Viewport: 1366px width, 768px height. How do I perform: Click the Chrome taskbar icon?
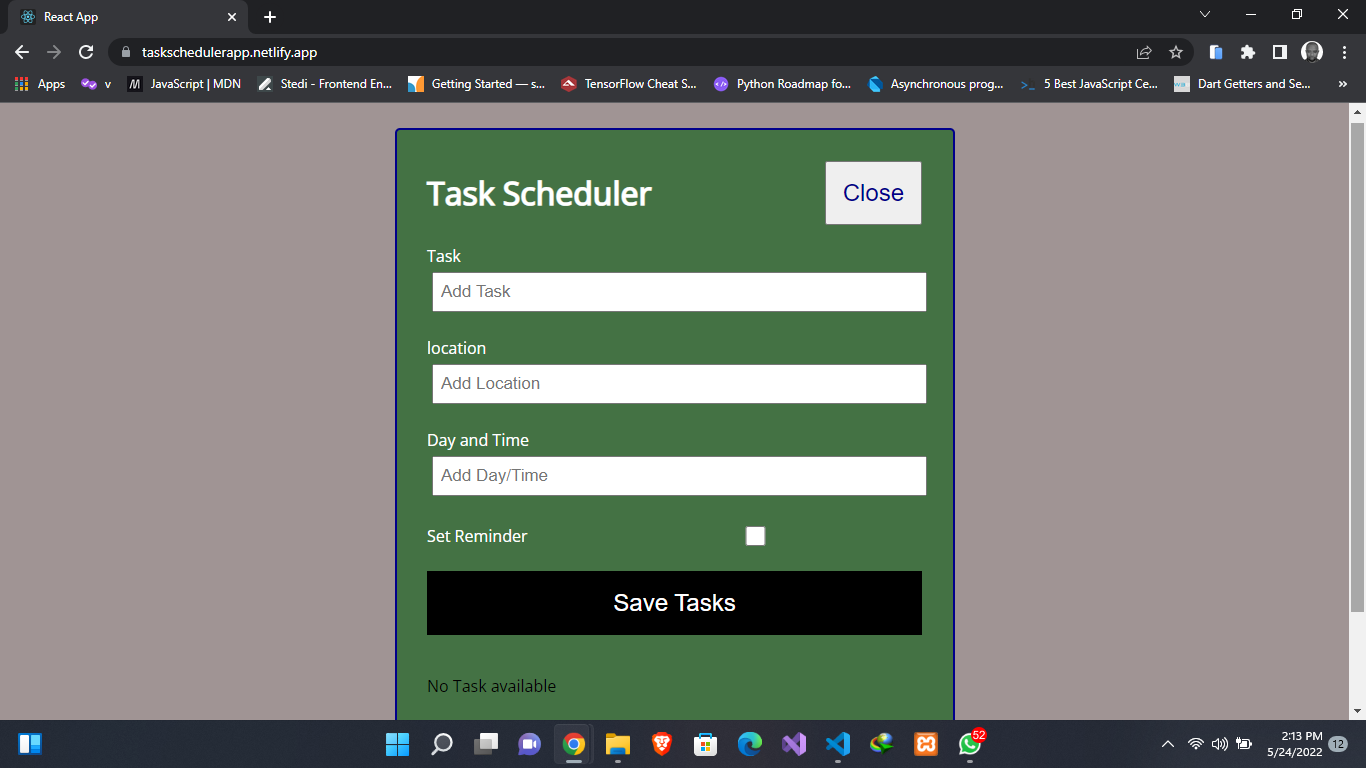(573, 744)
